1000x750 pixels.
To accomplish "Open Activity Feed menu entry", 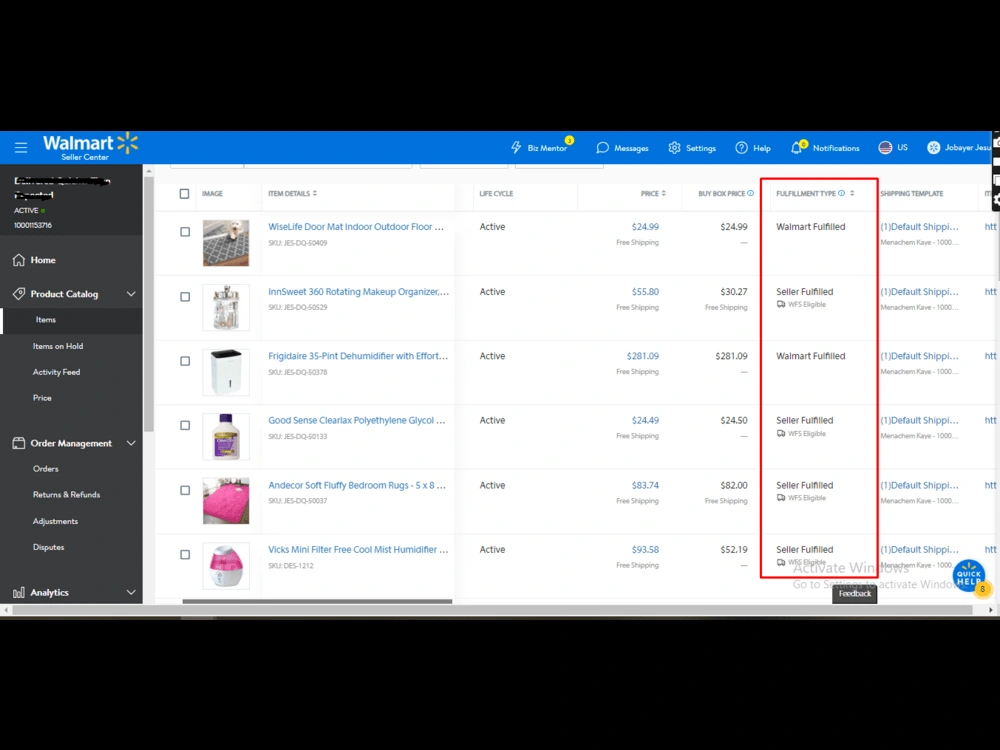I will pyautogui.click(x=56, y=372).
